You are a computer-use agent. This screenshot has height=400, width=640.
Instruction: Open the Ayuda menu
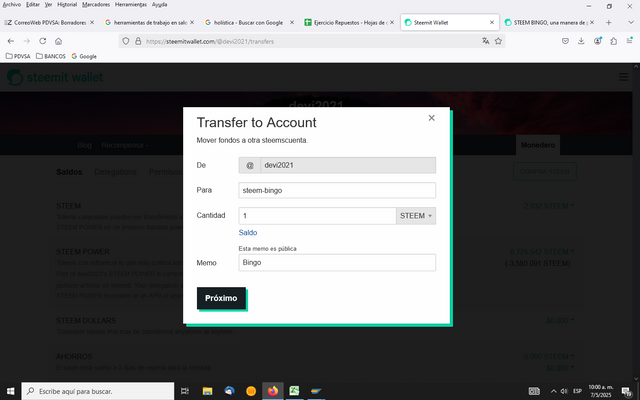159,4
